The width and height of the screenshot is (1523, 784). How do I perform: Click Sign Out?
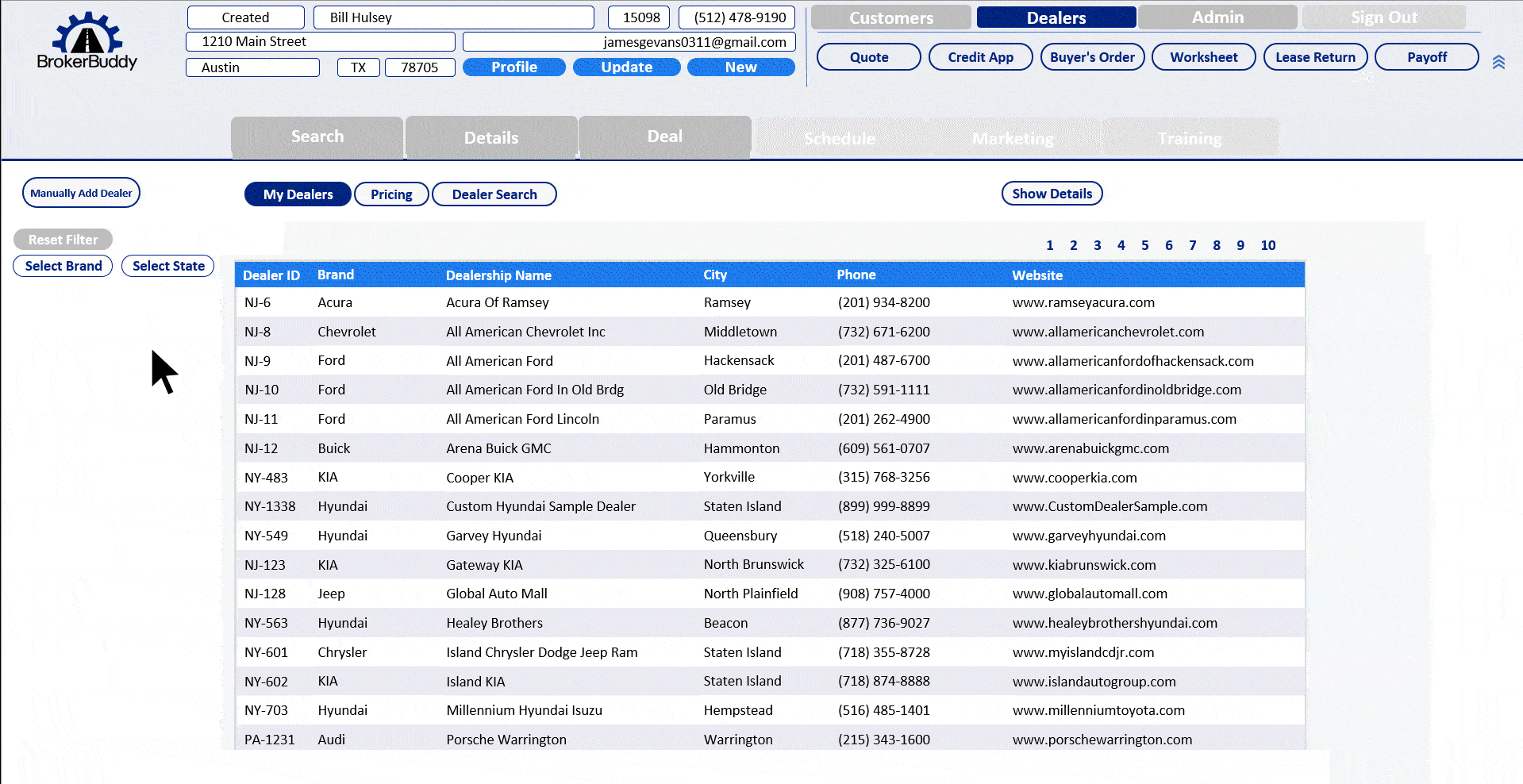(1384, 17)
